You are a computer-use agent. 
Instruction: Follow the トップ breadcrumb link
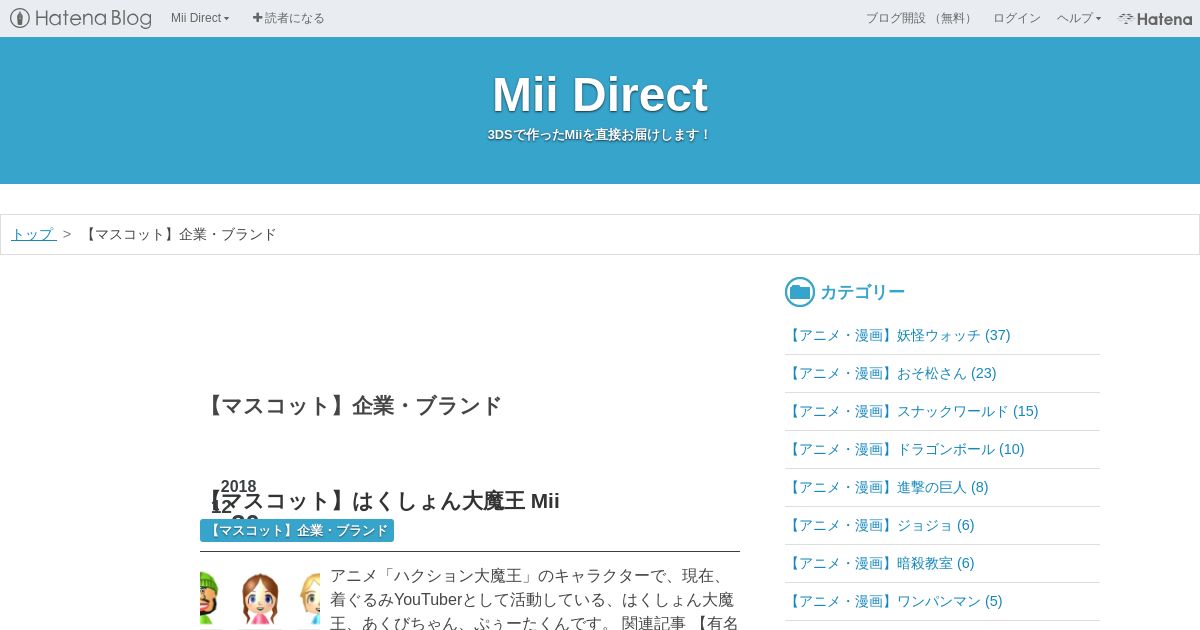[33, 234]
